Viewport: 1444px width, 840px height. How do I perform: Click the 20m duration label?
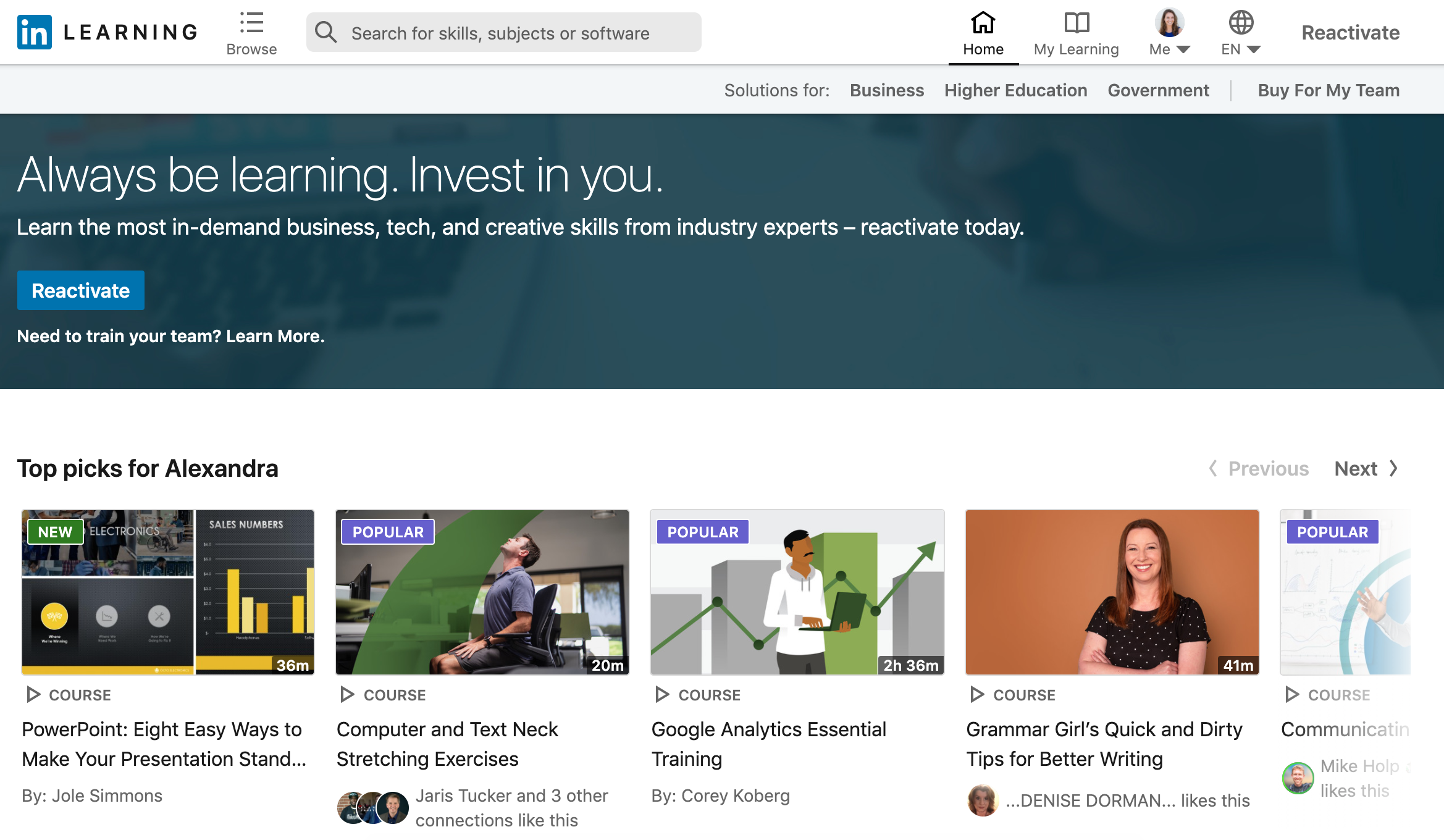point(608,665)
